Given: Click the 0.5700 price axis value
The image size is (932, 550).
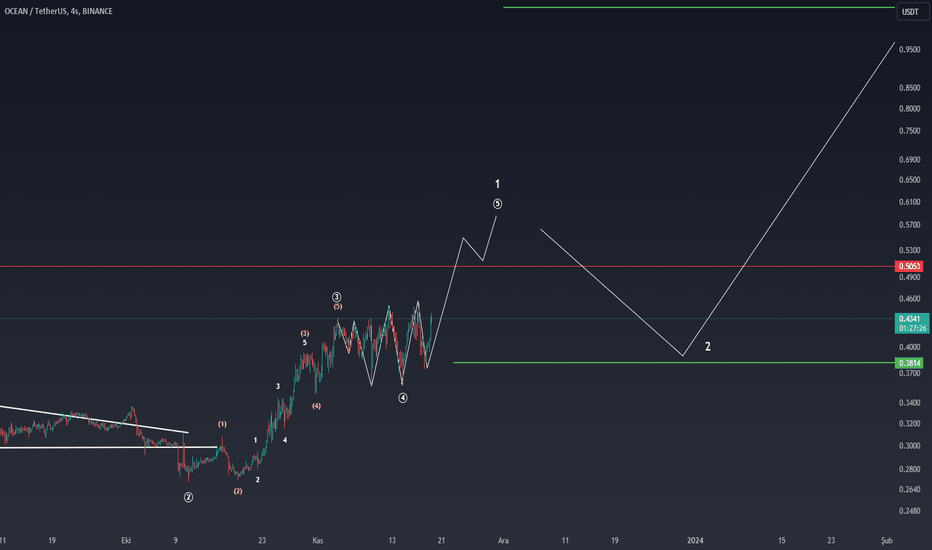Looking at the screenshot, I should [x=909, y=225].
